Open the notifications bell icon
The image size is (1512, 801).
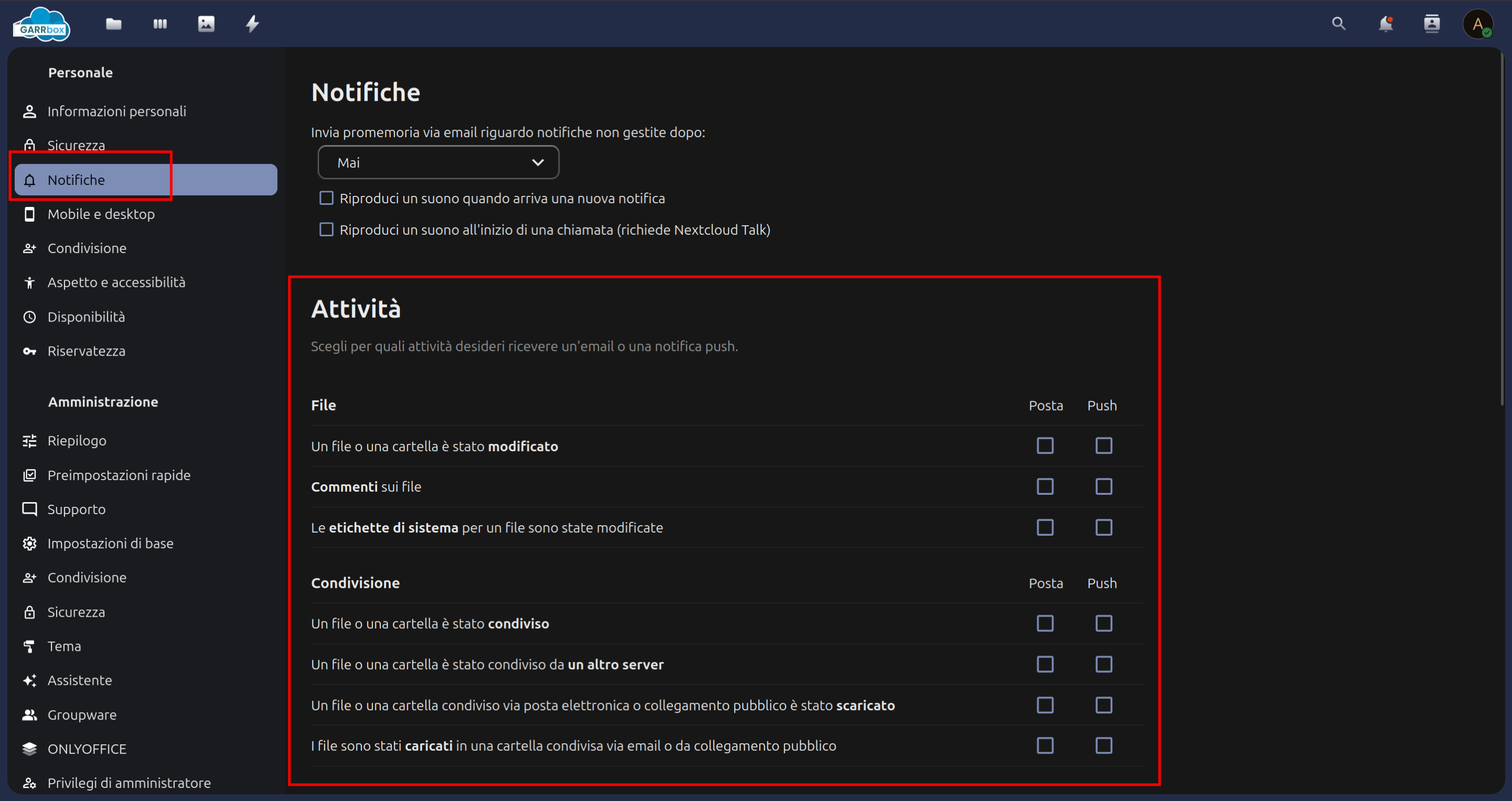(1386, 24)
